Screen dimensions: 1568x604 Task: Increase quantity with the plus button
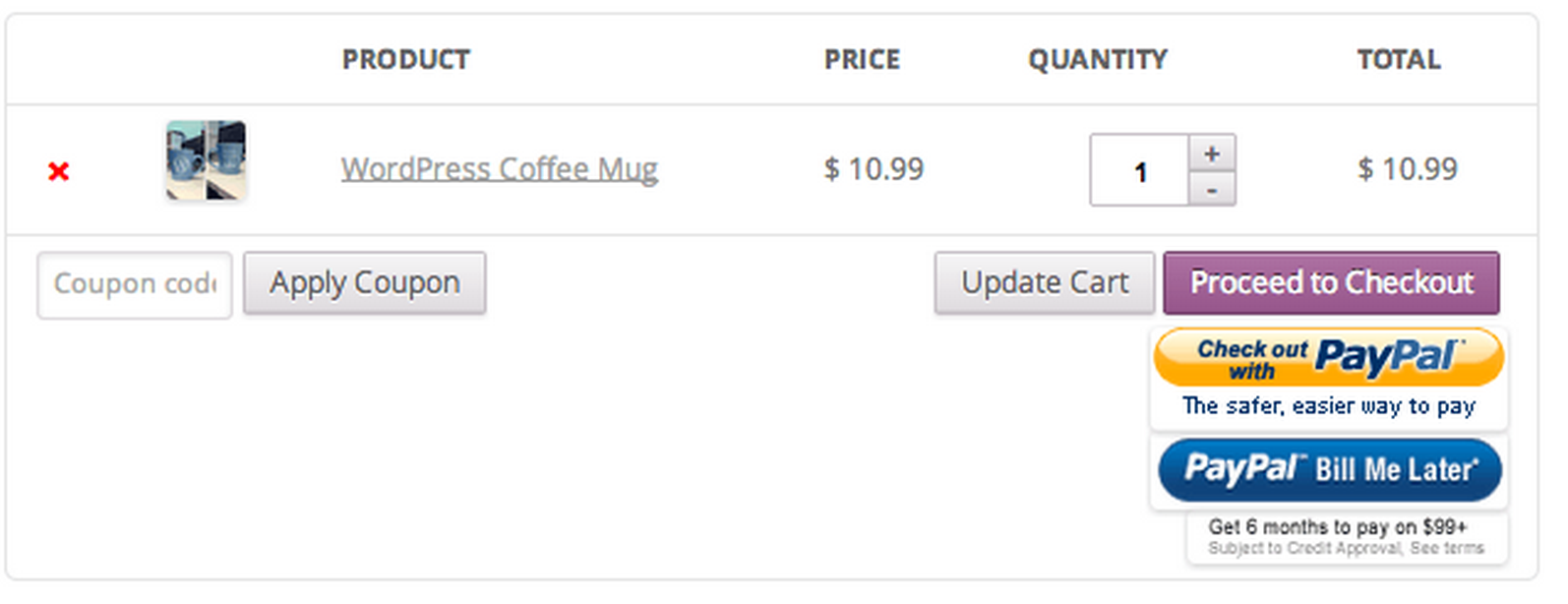coord(1212,153)
